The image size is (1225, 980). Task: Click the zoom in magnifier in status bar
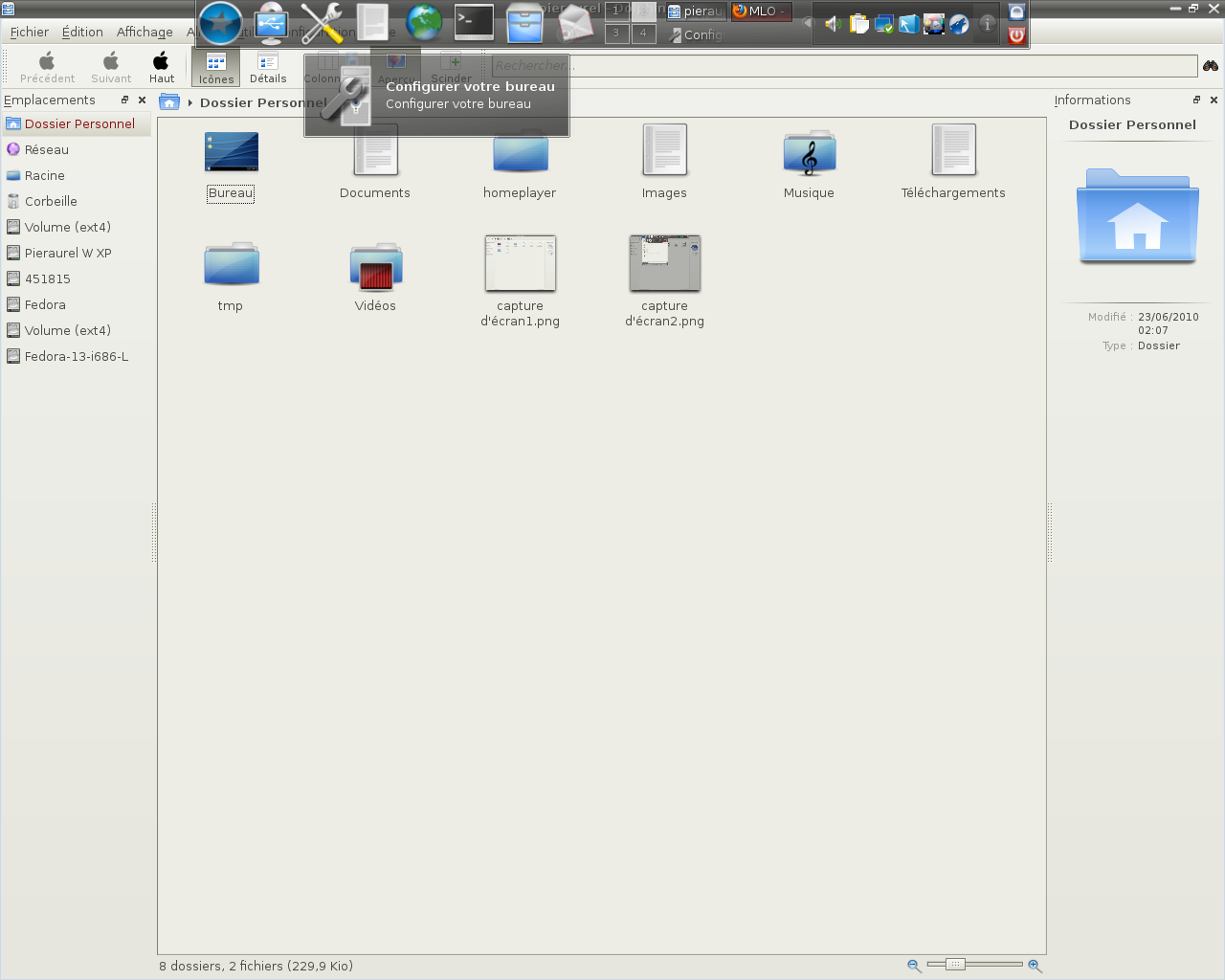coord(1035,966)
